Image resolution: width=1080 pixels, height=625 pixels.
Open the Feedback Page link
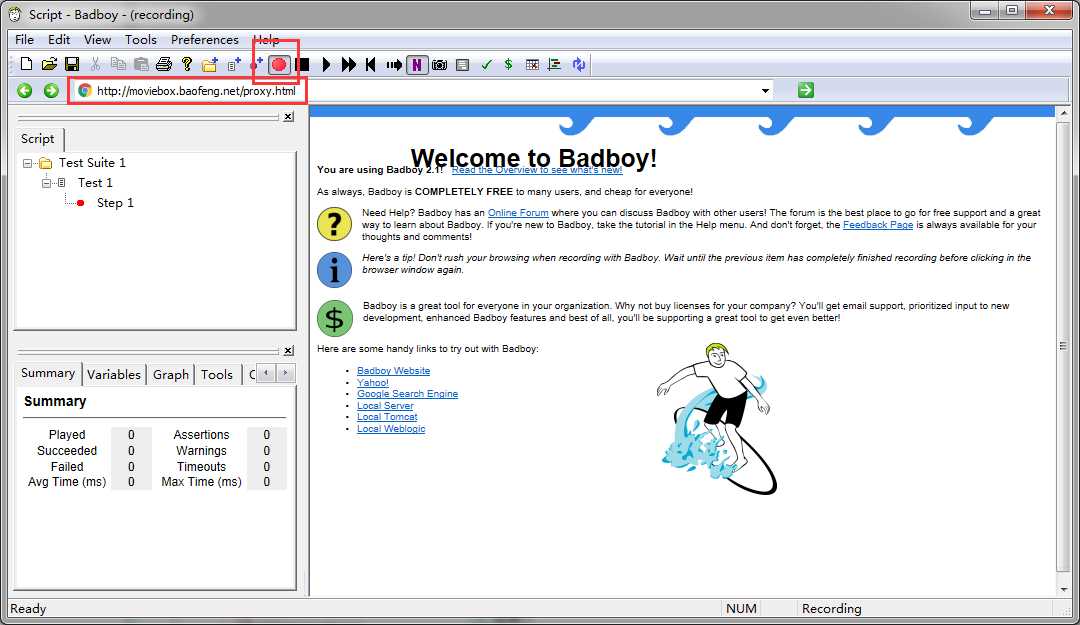[x=878, y=225]
